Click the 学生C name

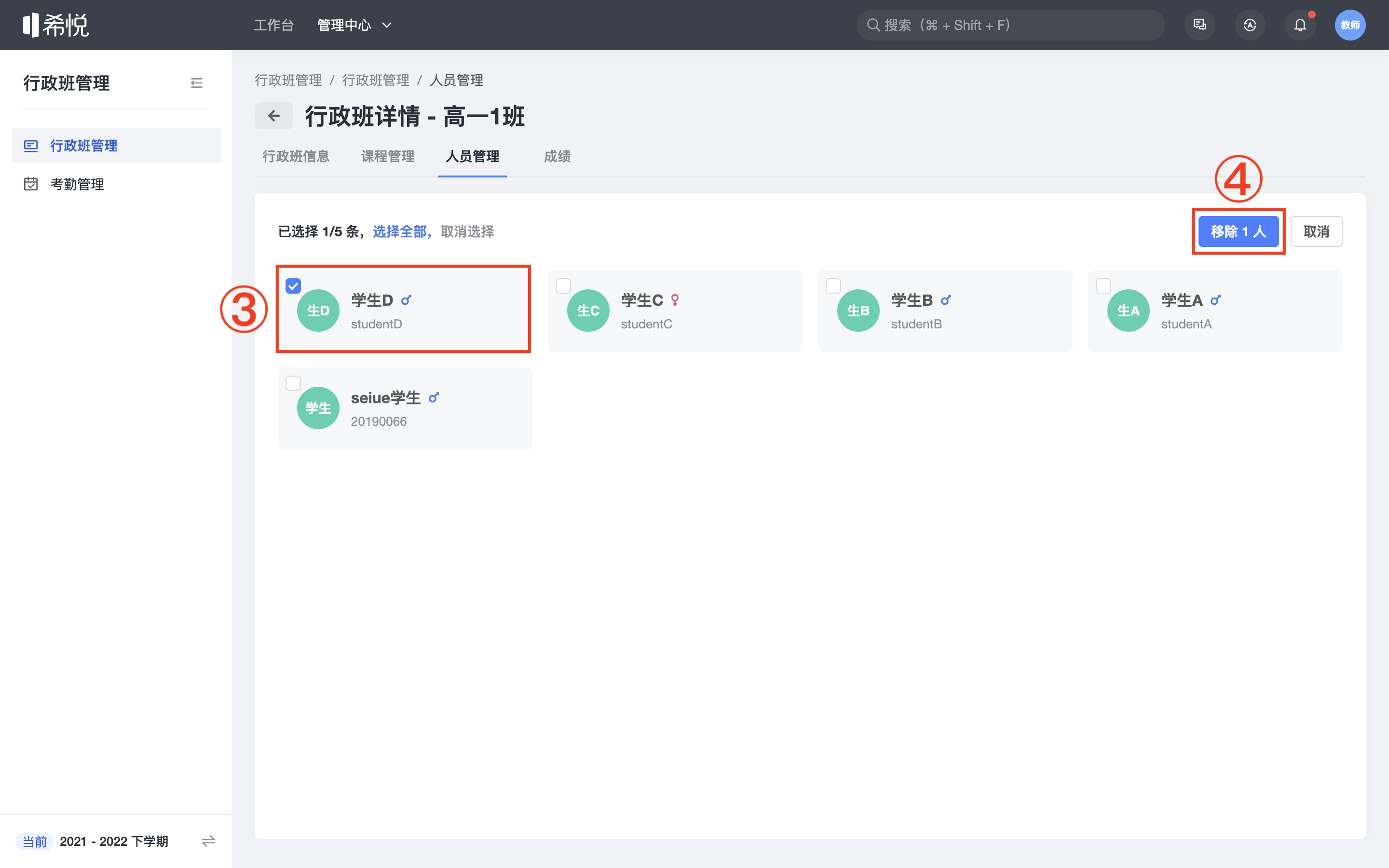pos(642,300)
